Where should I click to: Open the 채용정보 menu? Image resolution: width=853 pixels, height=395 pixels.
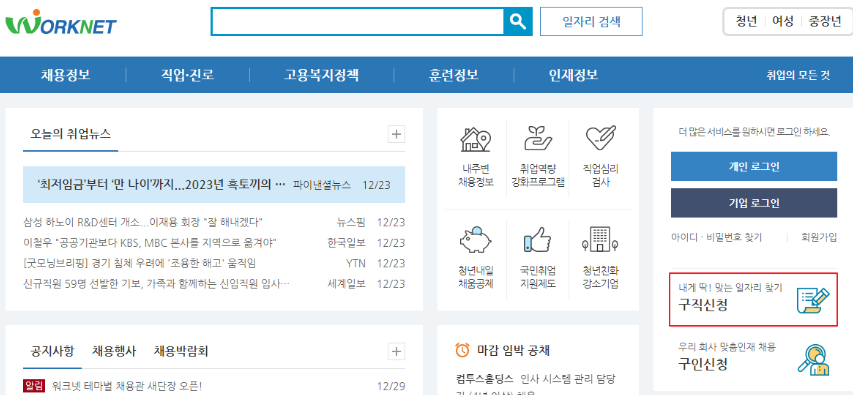tap(65, 75)
